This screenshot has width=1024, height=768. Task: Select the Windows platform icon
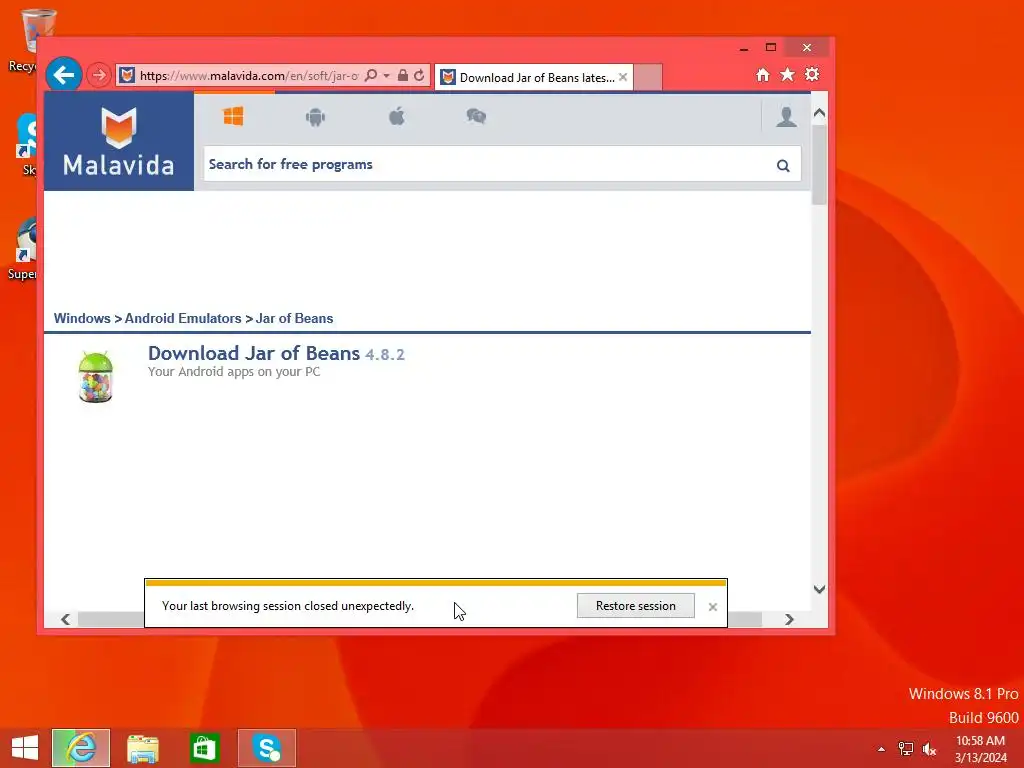233,116
